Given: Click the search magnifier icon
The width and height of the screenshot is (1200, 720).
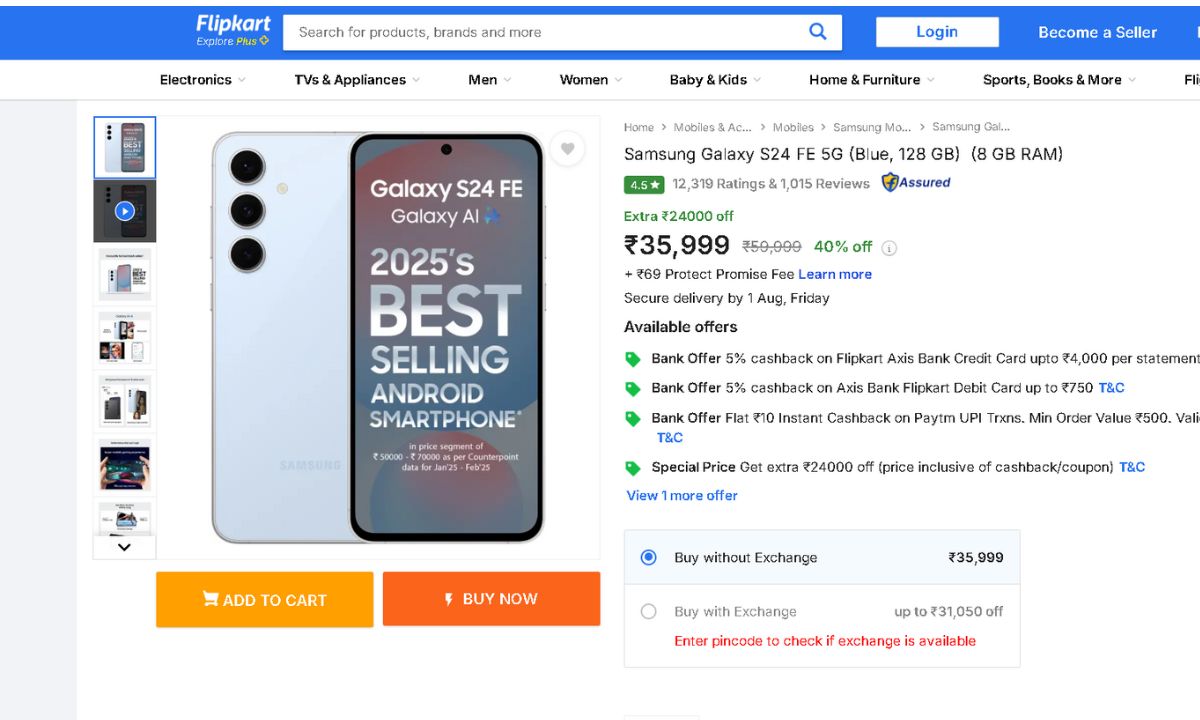Looking at the screenshot, I should (x=818, y=32).
